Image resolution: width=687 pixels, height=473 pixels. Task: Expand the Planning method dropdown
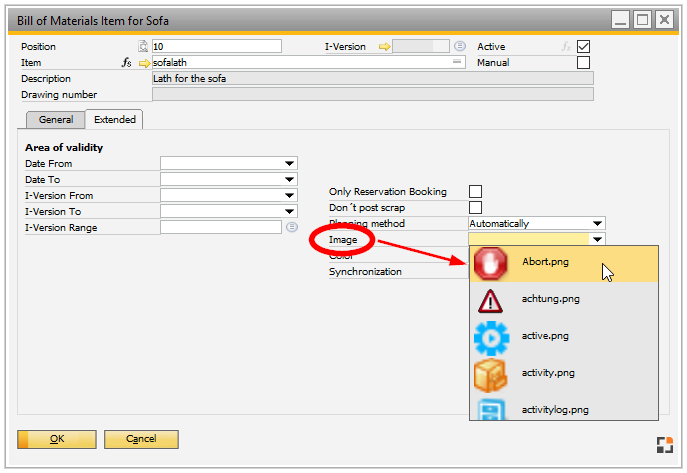(x=597, y=224)
